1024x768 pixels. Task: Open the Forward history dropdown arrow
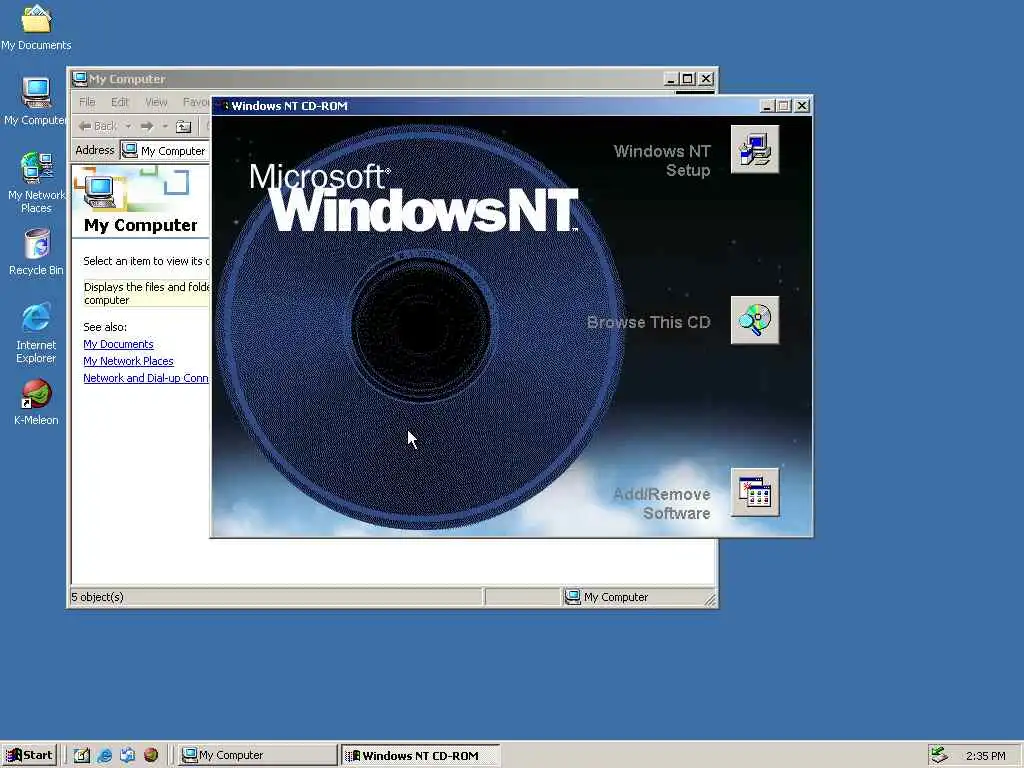tap(165, 126)
